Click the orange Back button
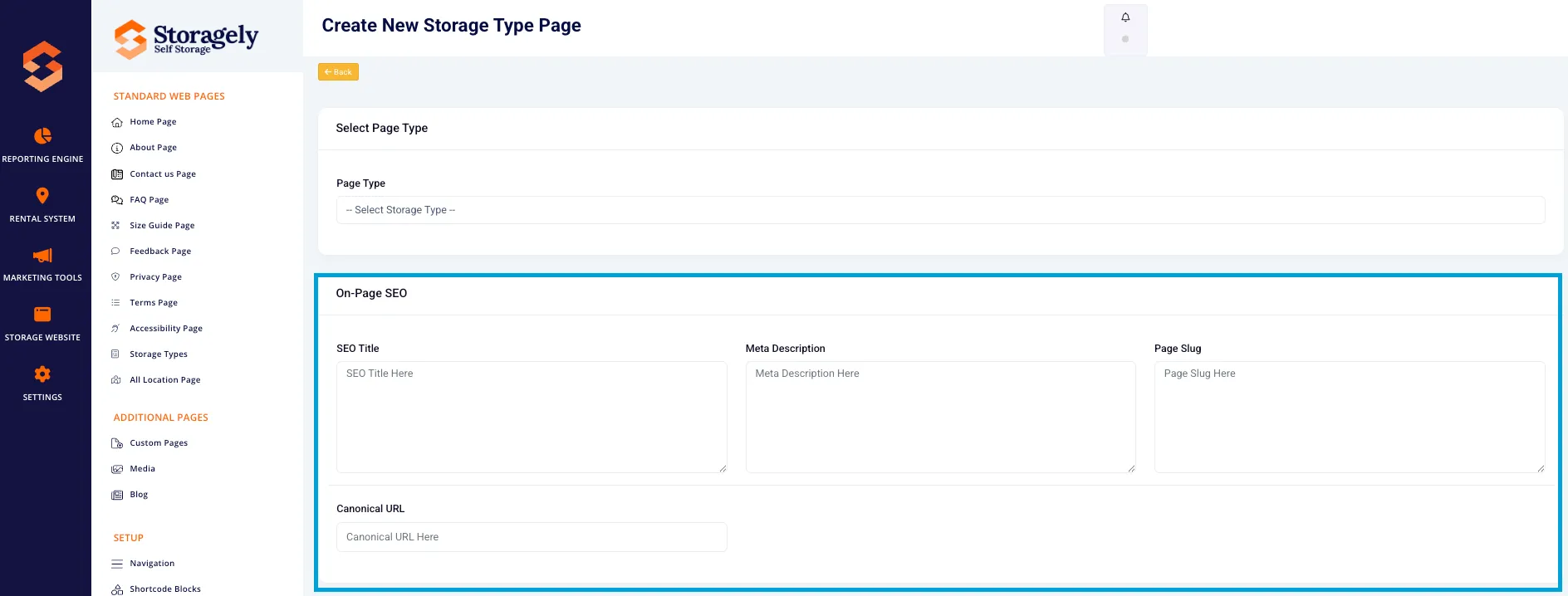1568x596 pixels. click(x=338, y=72)
